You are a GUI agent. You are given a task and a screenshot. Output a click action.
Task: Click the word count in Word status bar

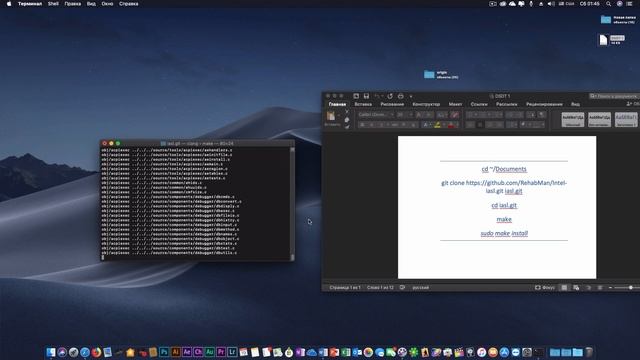[380, 287]
